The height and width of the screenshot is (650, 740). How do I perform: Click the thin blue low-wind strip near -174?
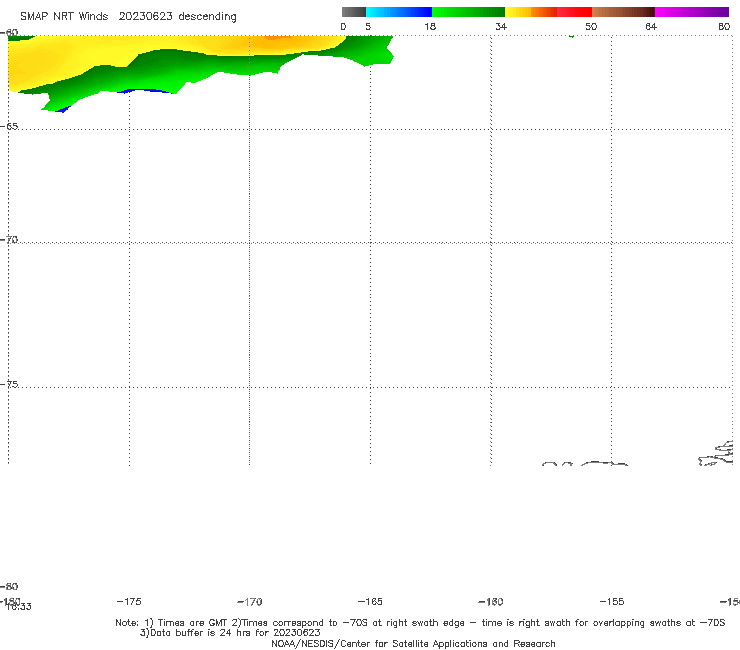(144, 91)
